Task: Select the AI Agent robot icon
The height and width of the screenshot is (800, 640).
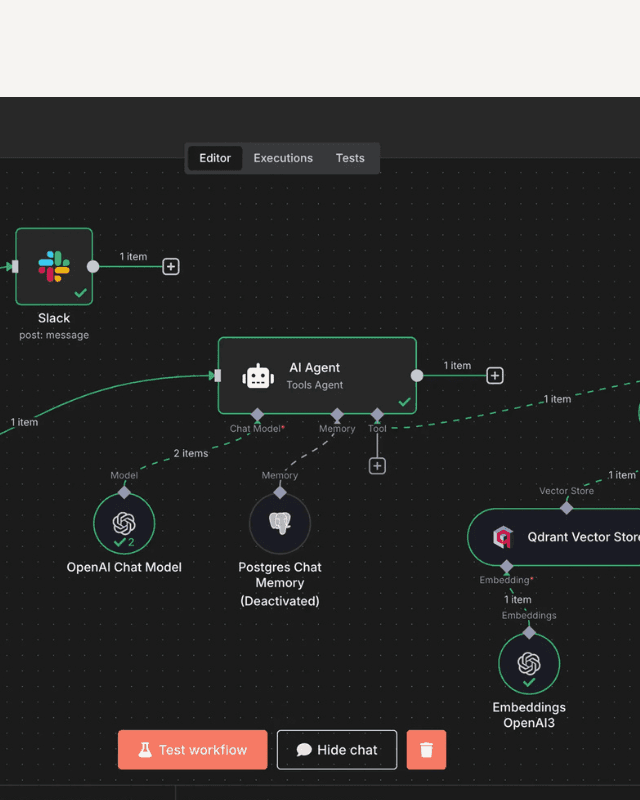Action: 258,376
